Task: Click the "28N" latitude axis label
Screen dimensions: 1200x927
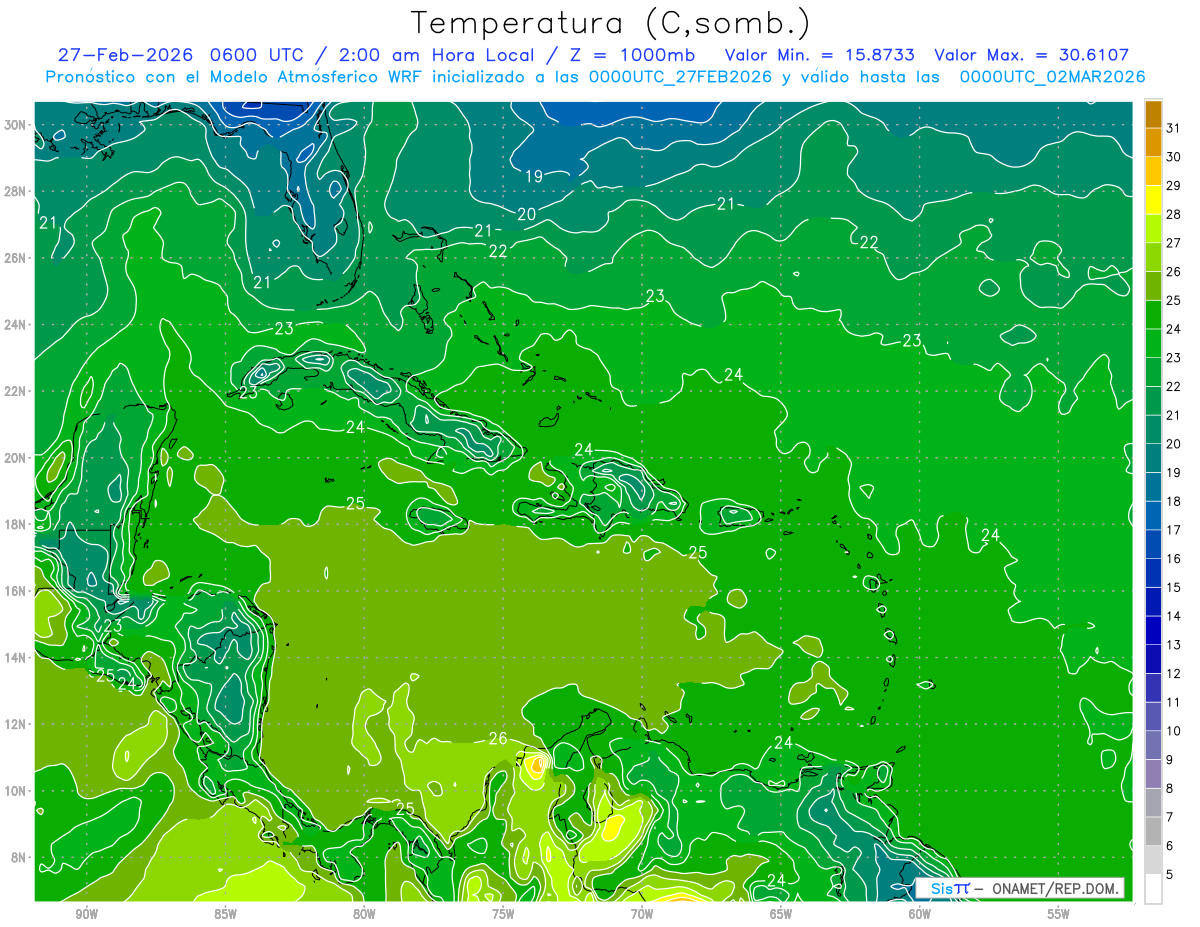Action: click(16, 191)
